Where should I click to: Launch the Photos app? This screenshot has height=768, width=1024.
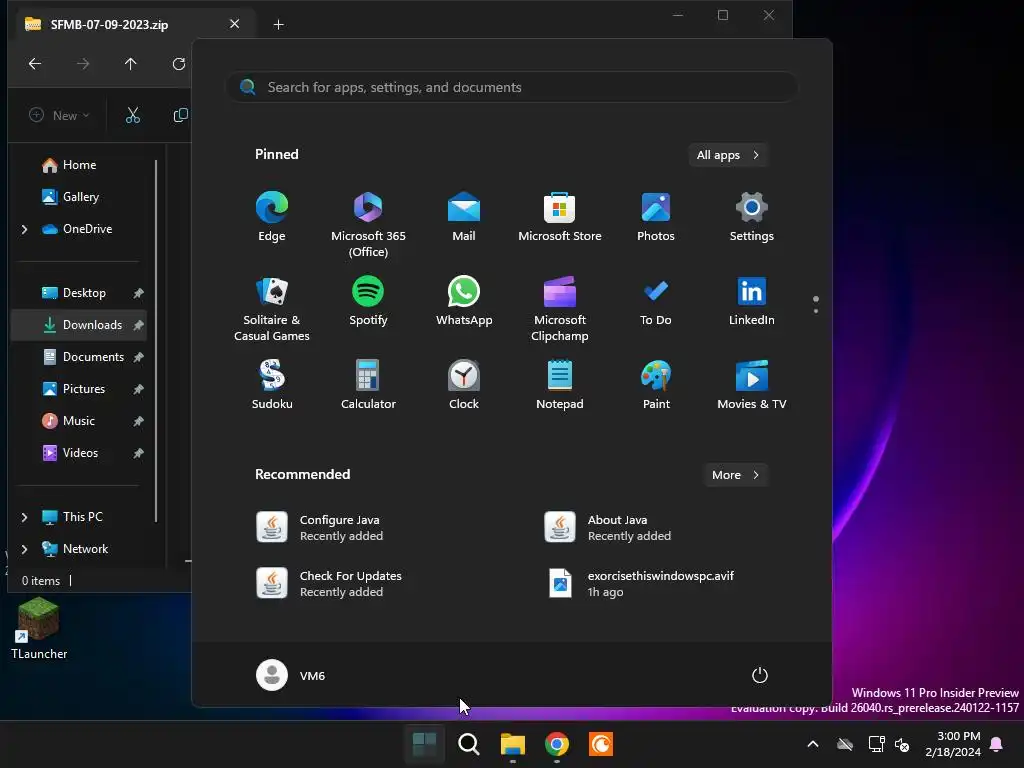[656, 217]
